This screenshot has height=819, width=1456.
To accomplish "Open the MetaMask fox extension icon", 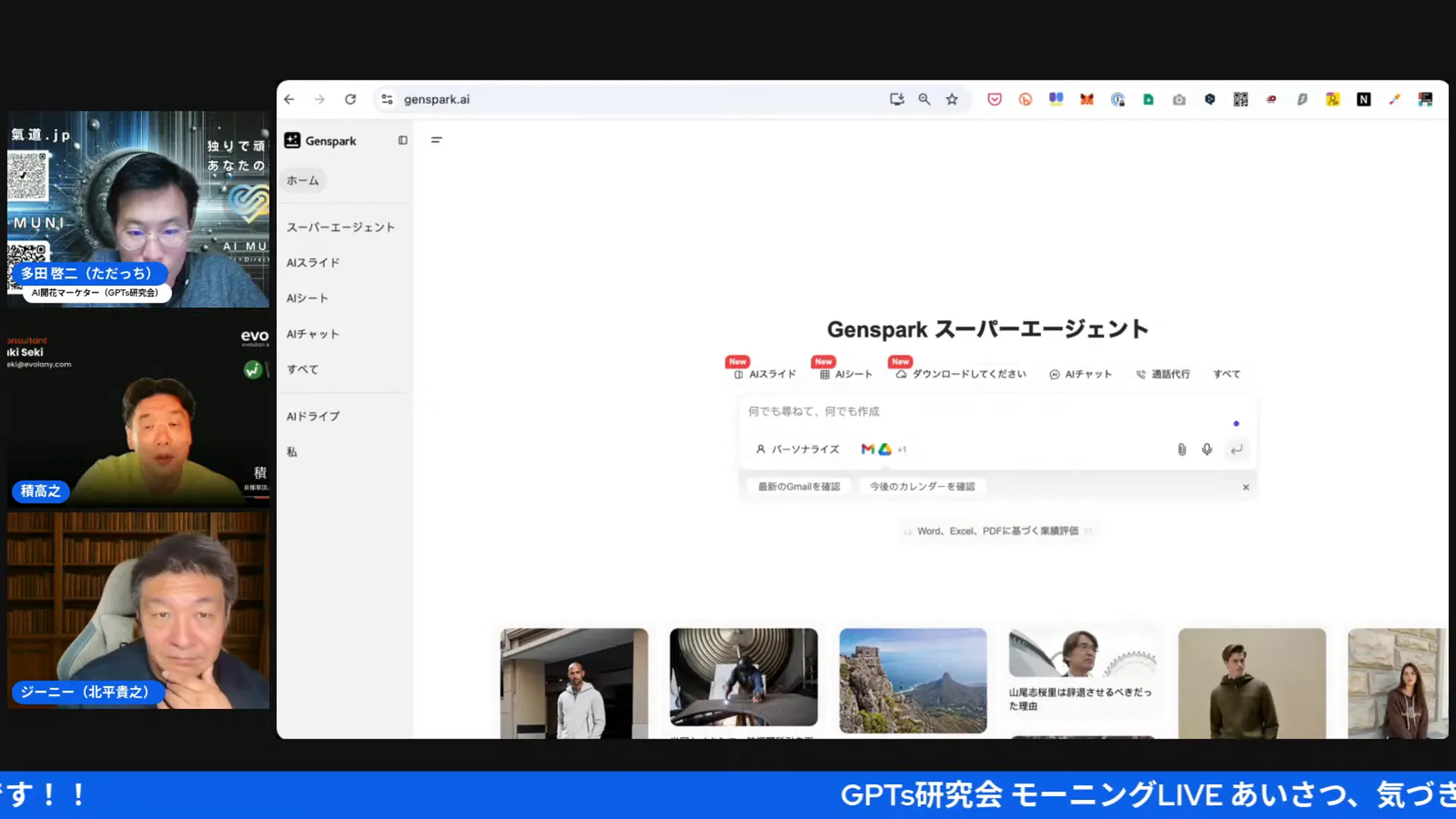I will pos(1087,99).
